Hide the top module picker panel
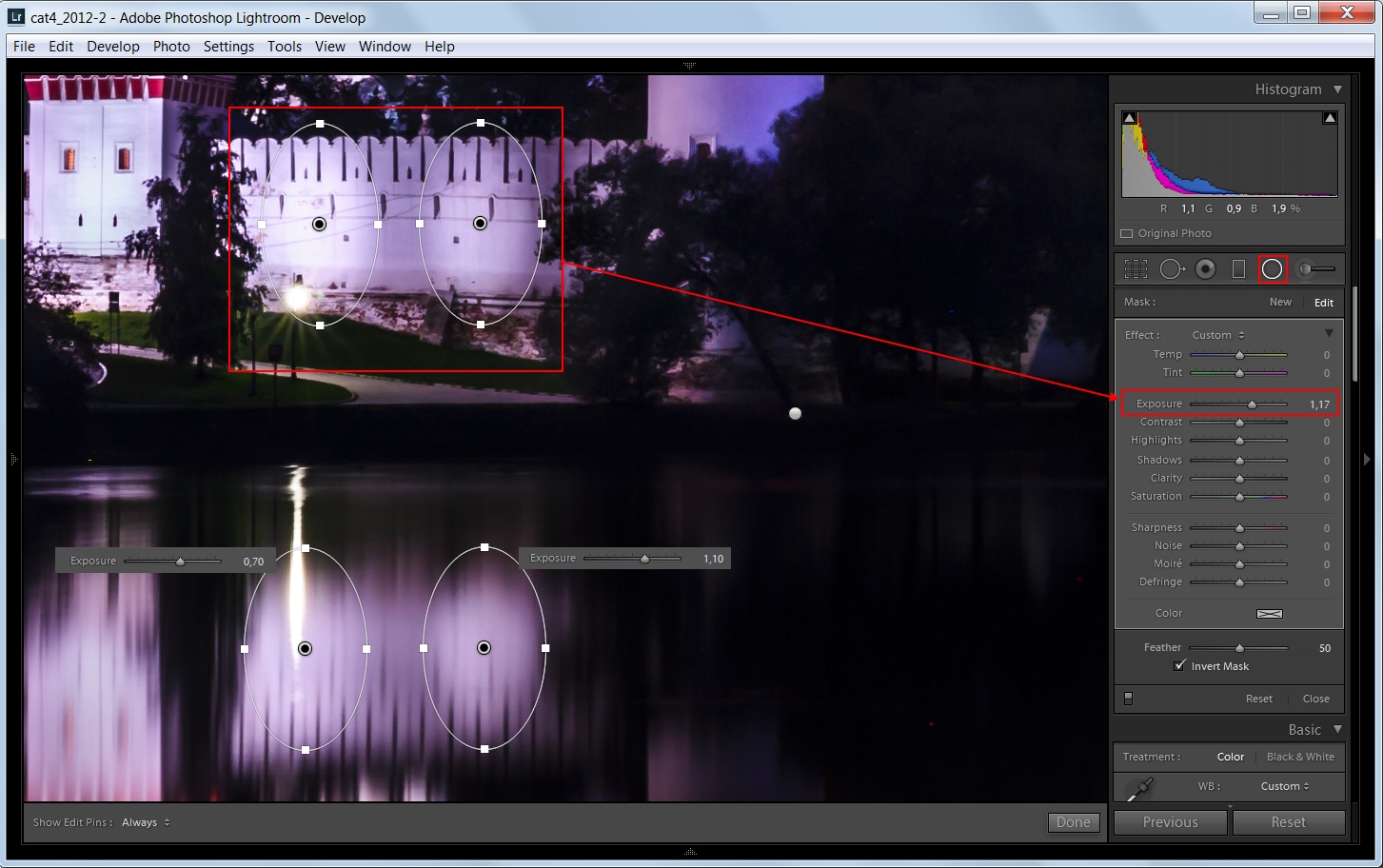1383x868 pixels. (x=690, y=66)
